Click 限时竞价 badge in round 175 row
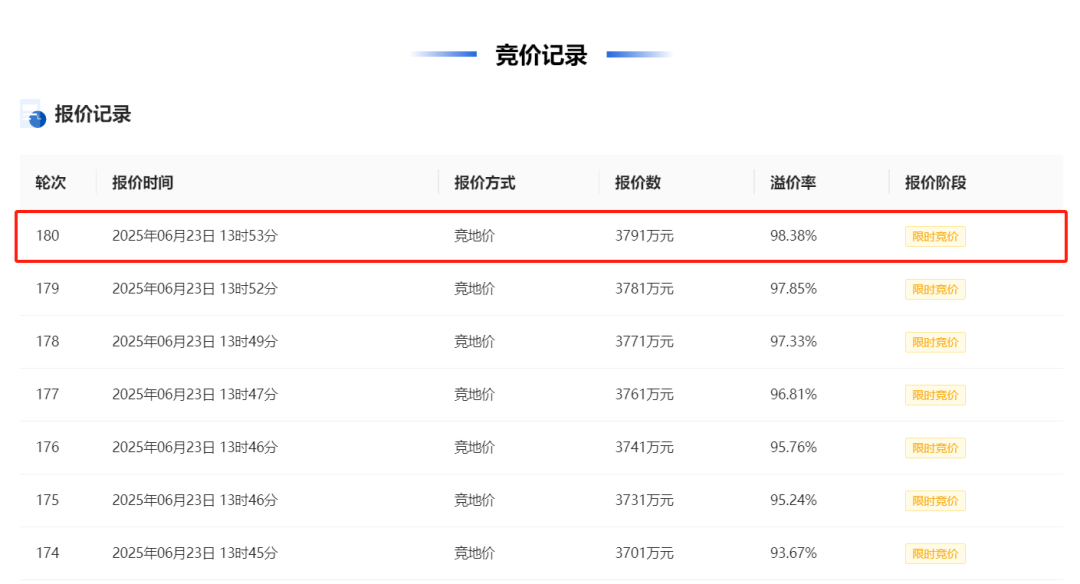The height and width of the screenshot is (584, 1080). [x=935, y=501]
